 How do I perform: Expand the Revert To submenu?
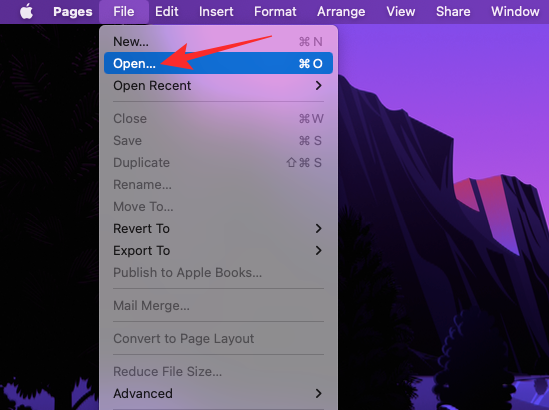point(218,229)
